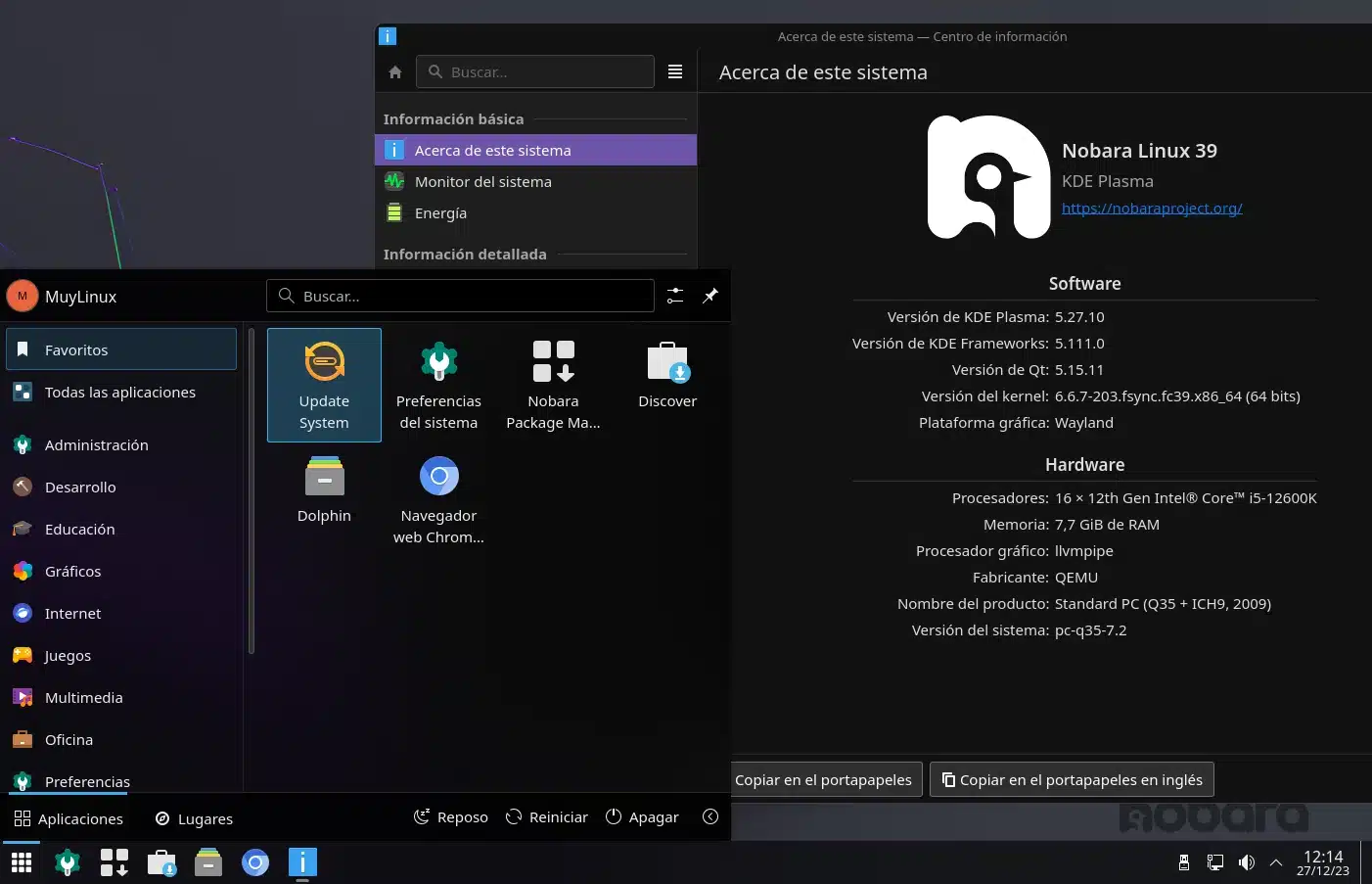Switch to the Lugares tab
Image resolution: width=1372 pixels, height=884 pixels.
(194, 818)
